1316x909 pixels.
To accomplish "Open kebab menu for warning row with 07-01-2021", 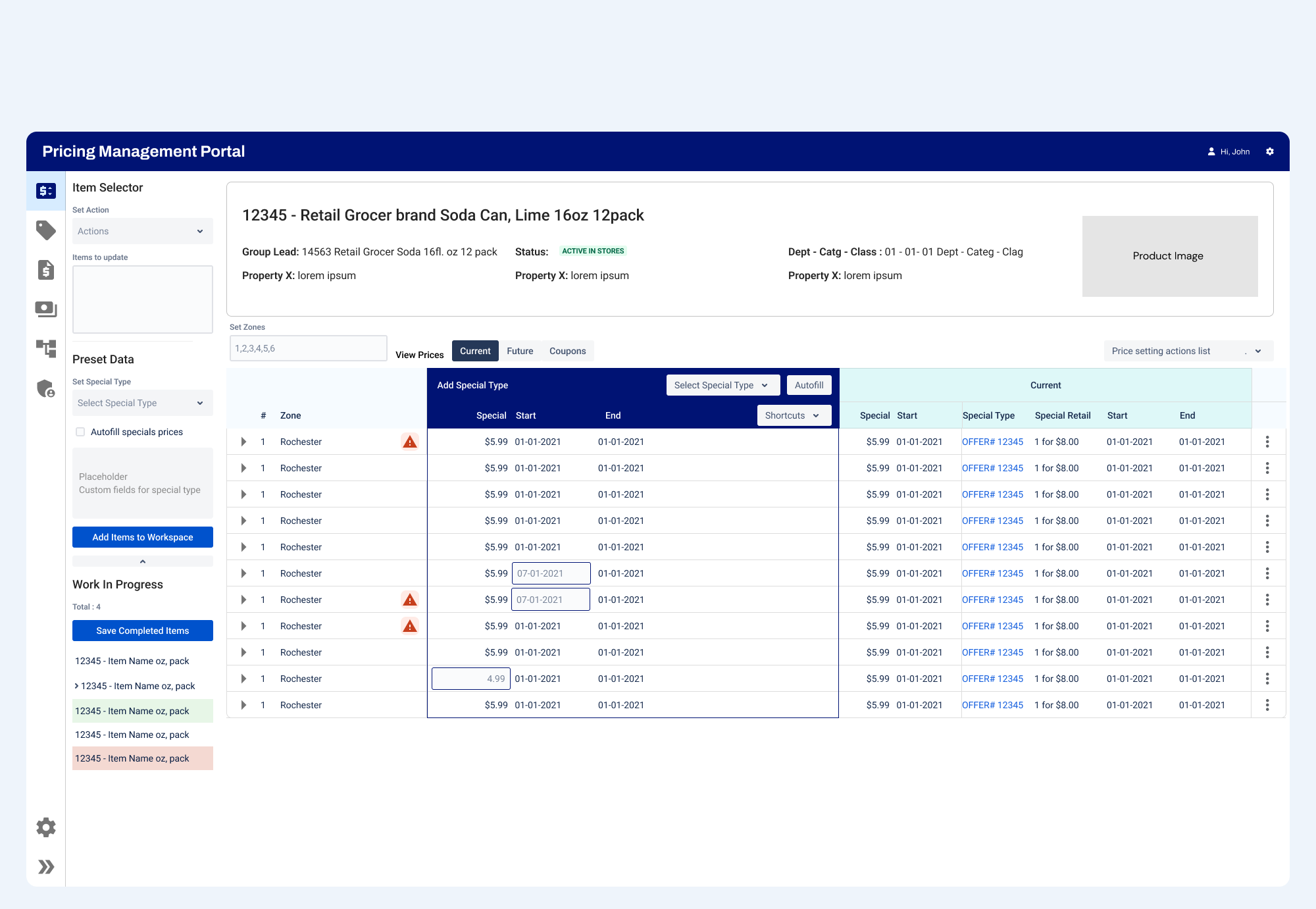I will click(x=1267, y=600).
